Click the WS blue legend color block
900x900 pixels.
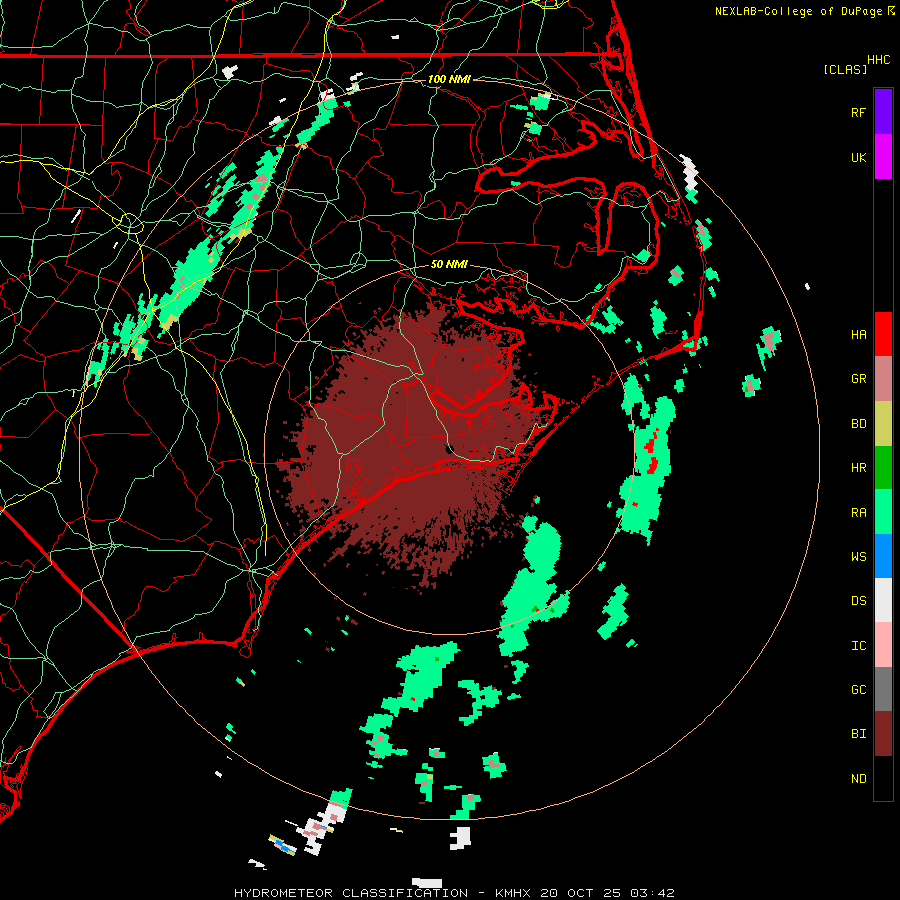coord(883,556)
